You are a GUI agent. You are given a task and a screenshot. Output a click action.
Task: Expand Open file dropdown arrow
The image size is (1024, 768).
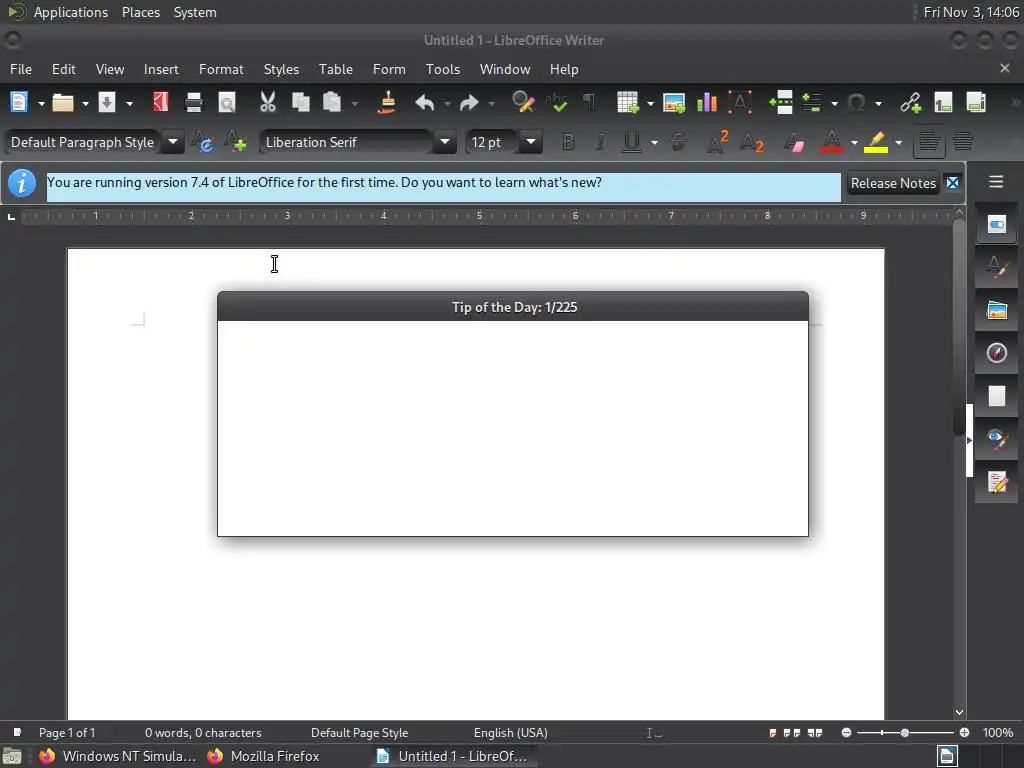tap(85, 103)
